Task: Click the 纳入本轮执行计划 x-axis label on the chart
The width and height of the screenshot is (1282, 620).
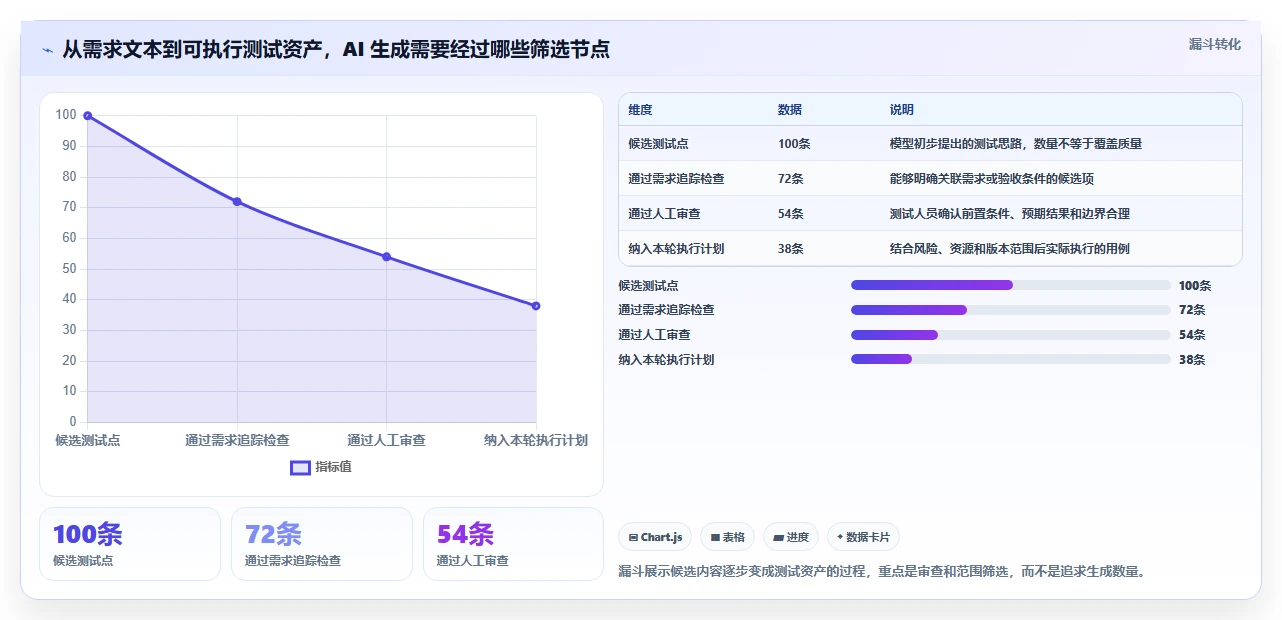Action: (x=536, y=440)
